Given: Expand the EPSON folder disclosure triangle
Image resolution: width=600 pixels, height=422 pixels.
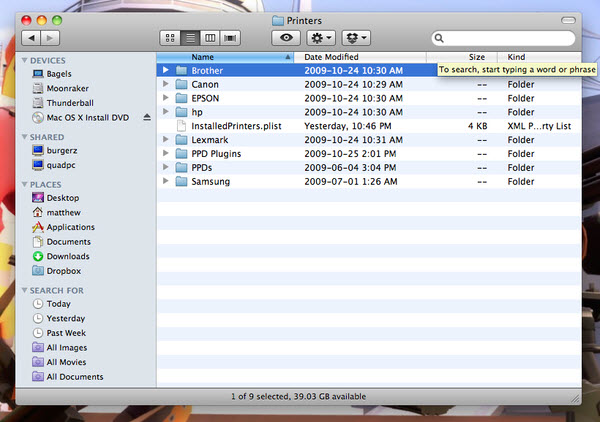Looking at the screenshot, I should click(x=166, y=98).
